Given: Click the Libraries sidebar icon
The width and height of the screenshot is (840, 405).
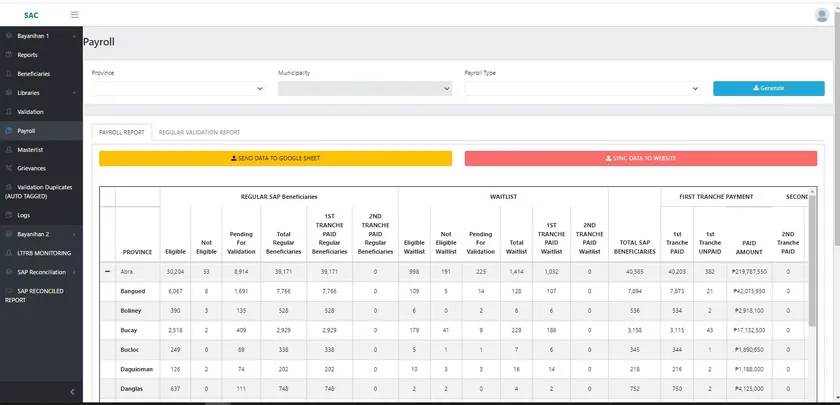Looking at the screenshot, I should (x=9, y=93).
